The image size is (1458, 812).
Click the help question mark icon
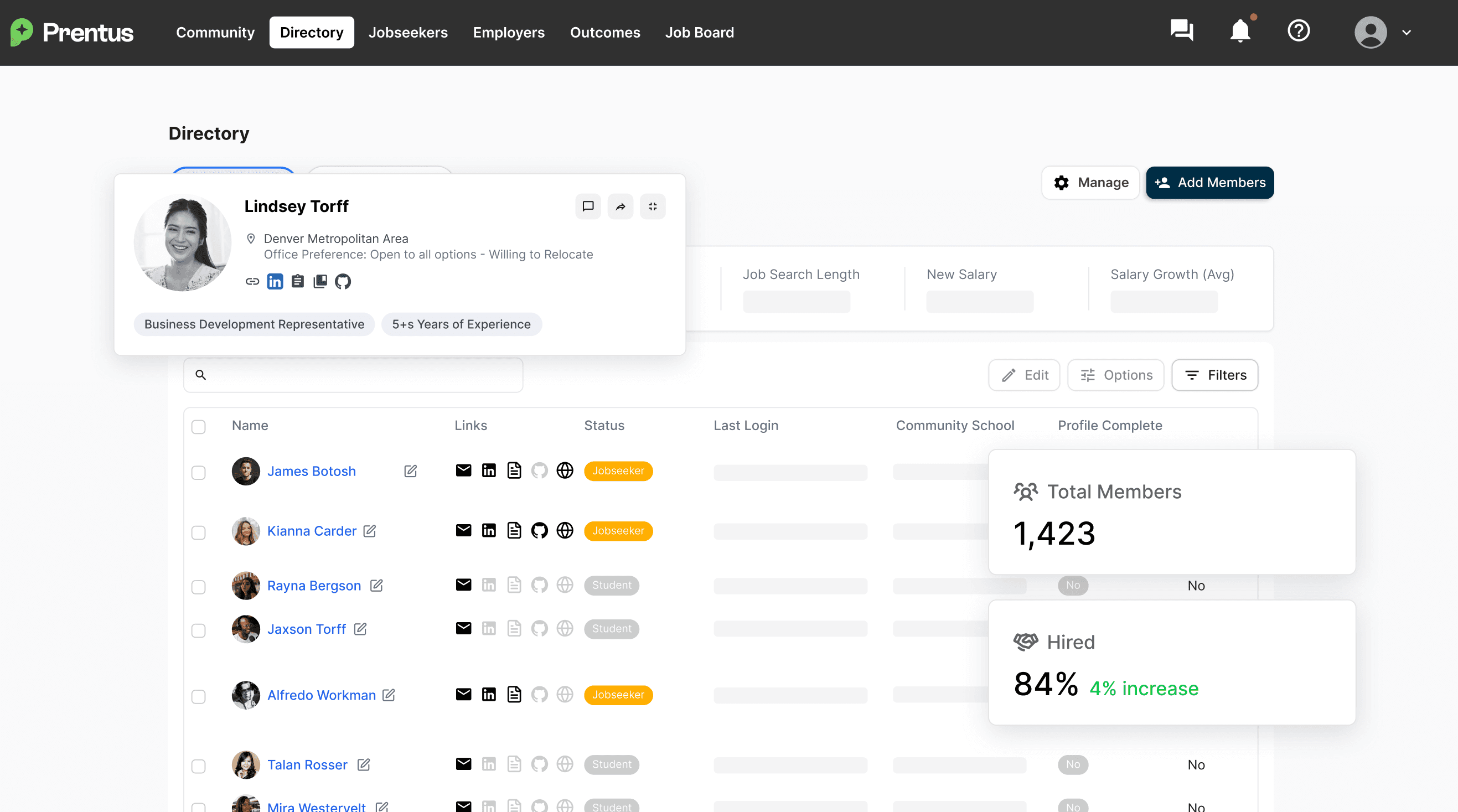(x=1299, y=30)
